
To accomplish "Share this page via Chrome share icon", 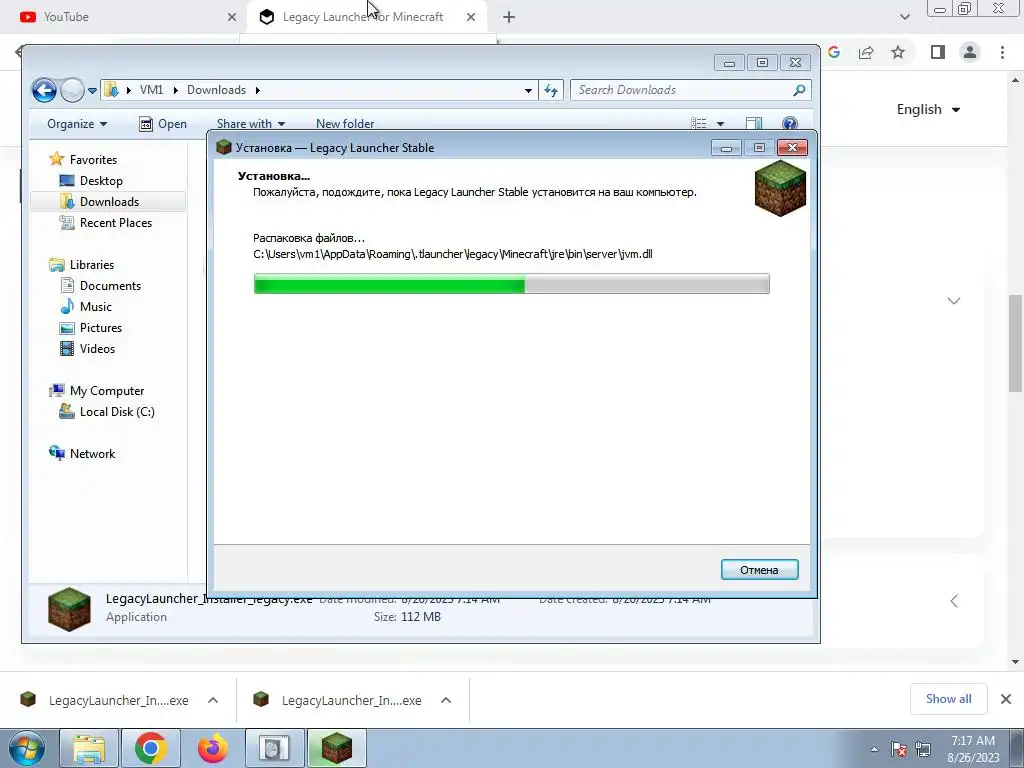I will 866,52.
